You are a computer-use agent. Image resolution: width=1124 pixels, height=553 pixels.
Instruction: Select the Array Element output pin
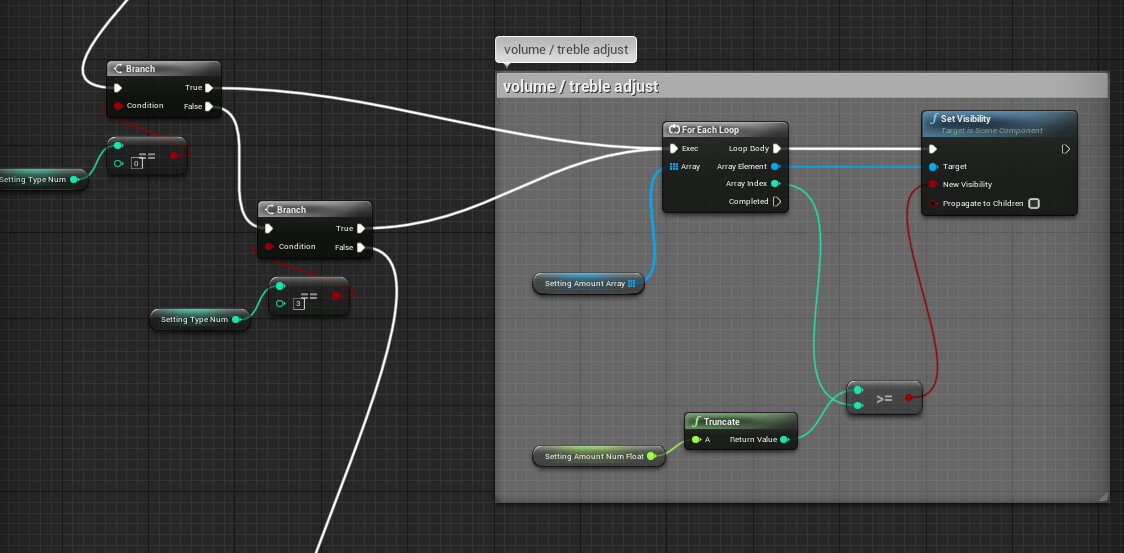776,166
